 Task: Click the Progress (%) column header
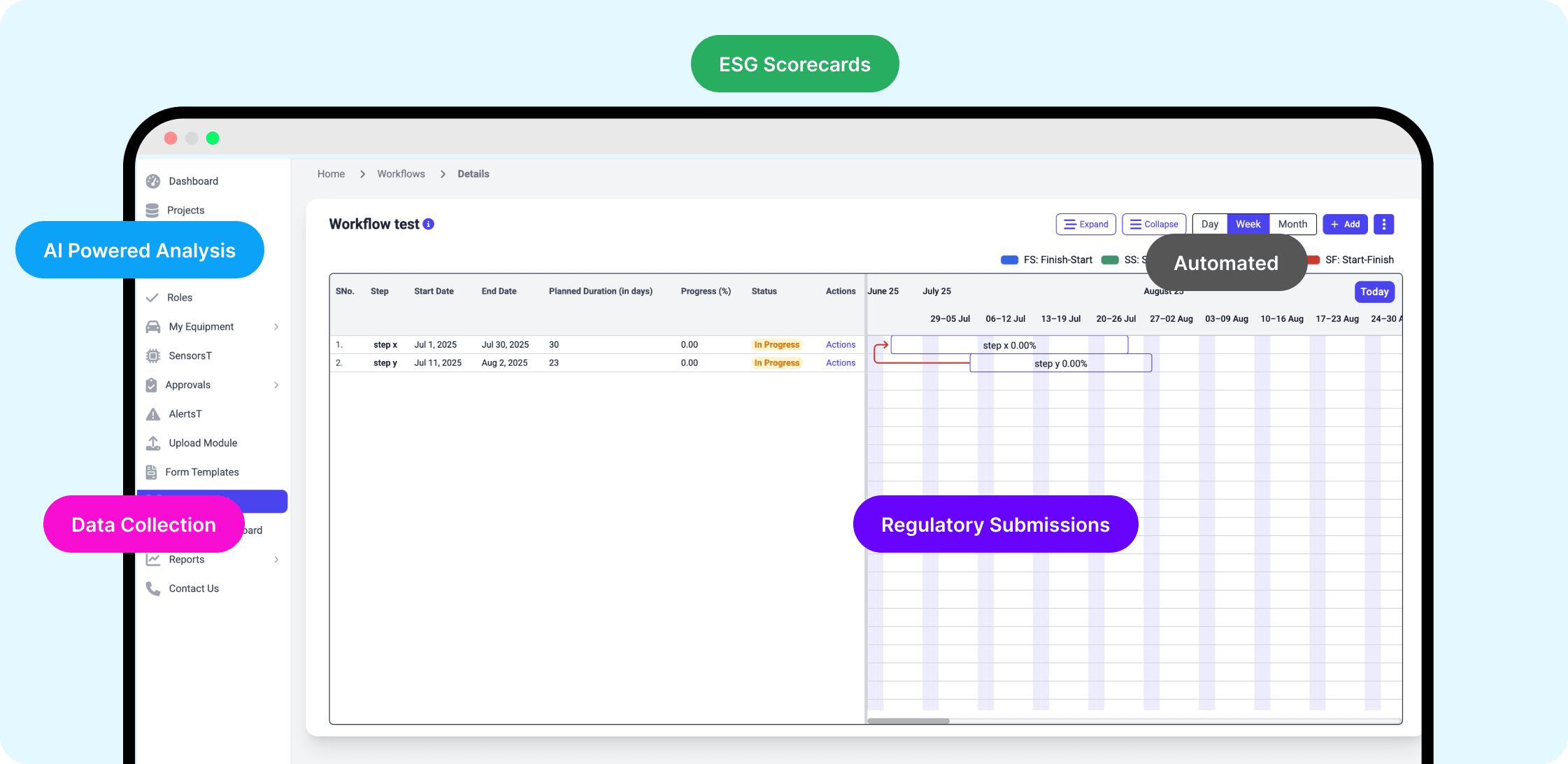click(x=706, y=291)
